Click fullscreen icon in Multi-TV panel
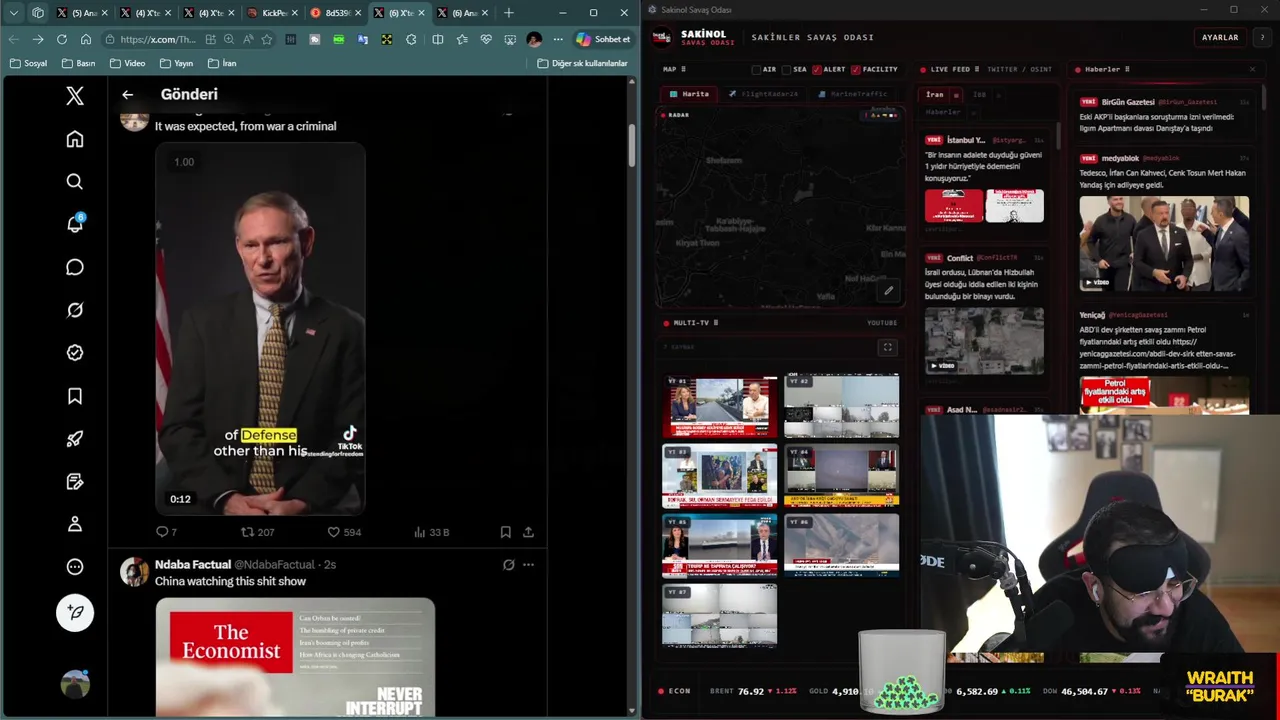 887,347
